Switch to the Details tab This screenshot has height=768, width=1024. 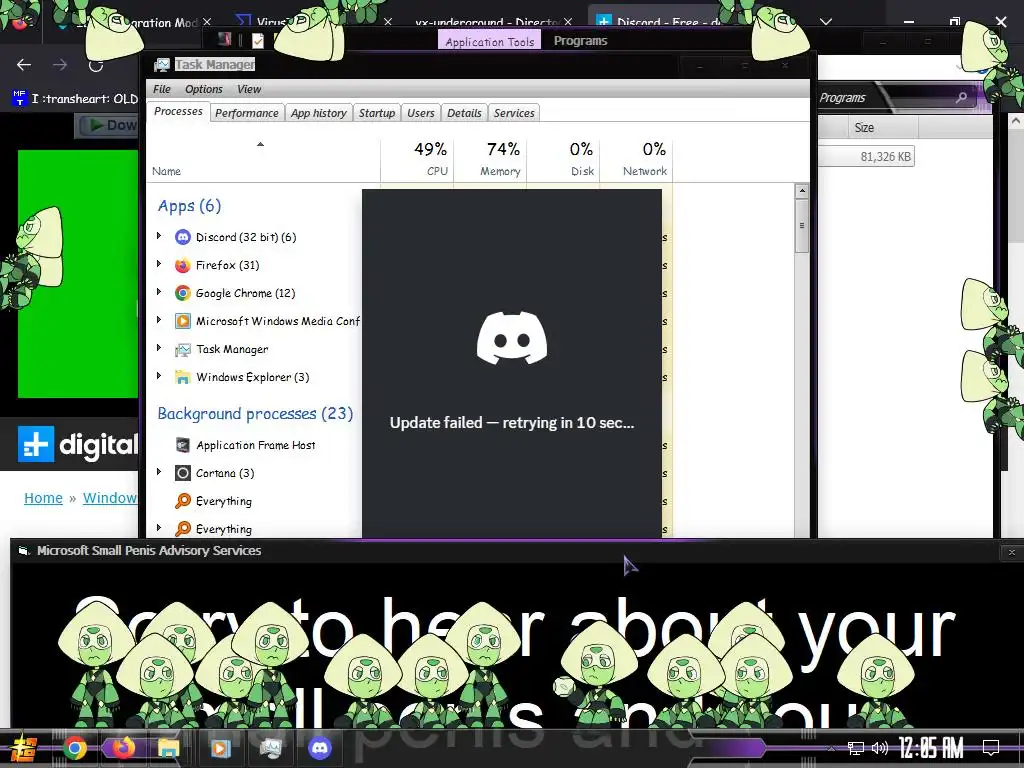coord(464,113)
